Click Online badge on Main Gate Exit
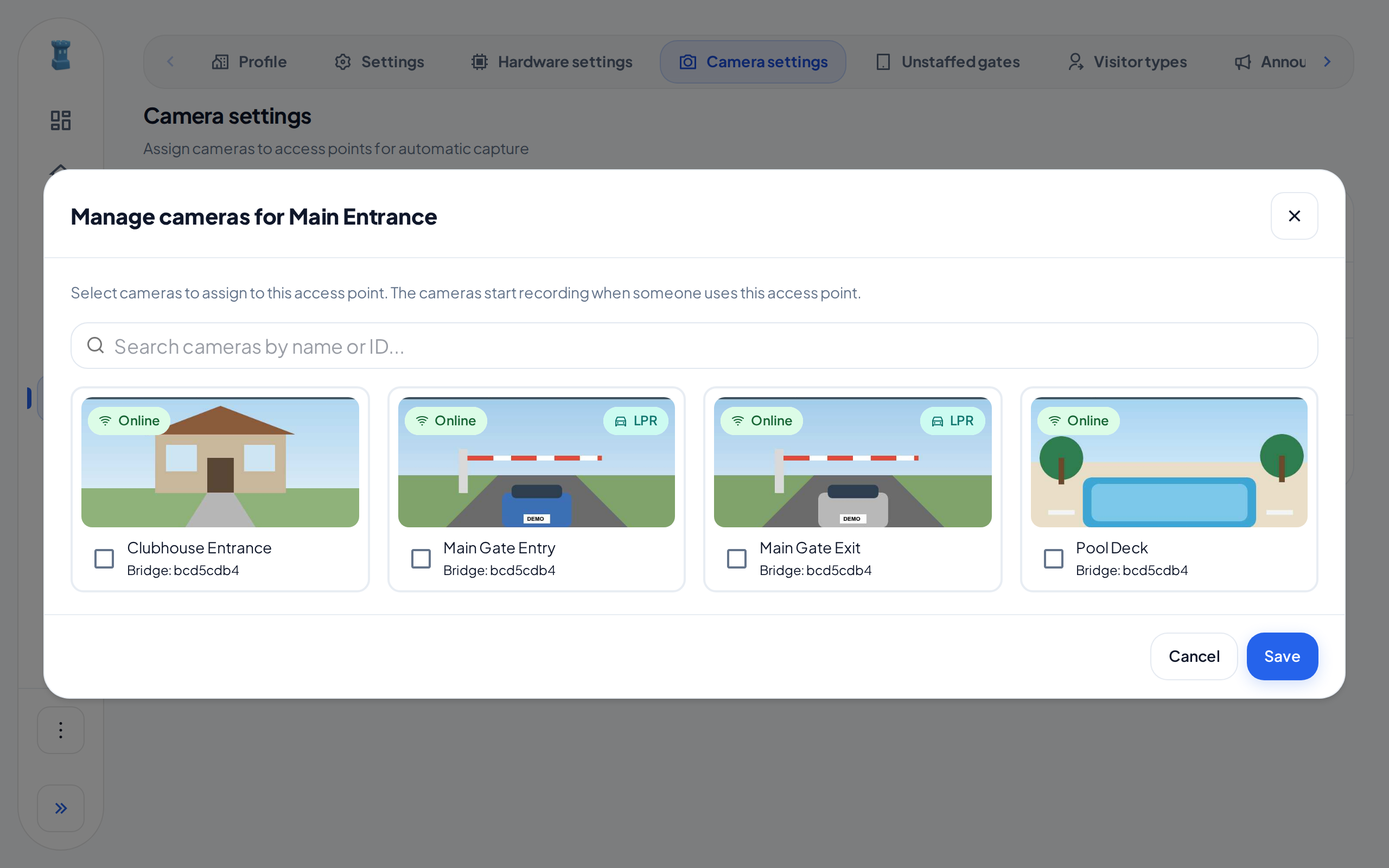Screen dimensions: 1389x868 (x=762, y=421)
